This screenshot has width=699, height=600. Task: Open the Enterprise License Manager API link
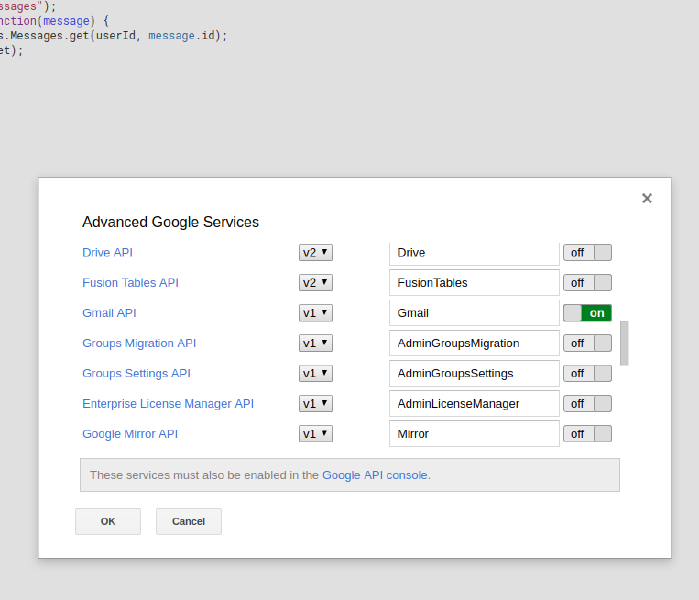(x=168, y=403)
